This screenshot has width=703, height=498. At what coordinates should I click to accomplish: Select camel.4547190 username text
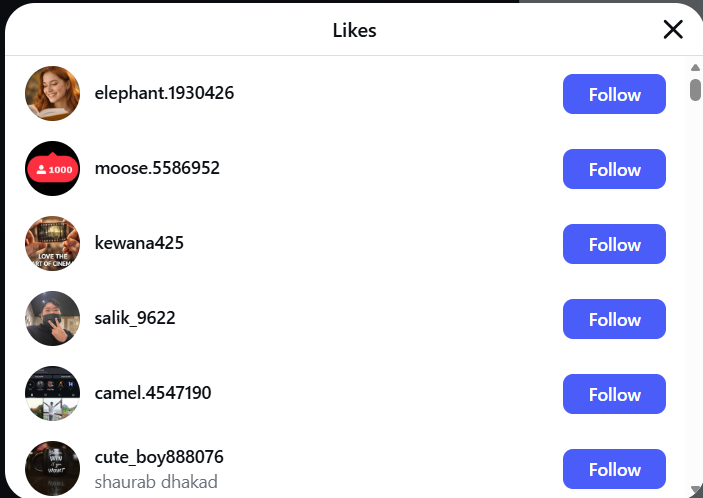(x=153, y=393)
